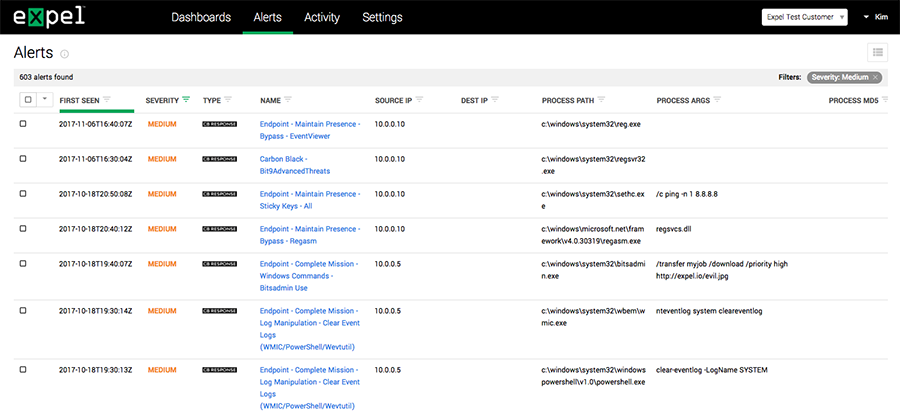Image resolution: width=900 pixels, height=416 pixels.
Task: Open the Expel Test Customer dropdown
Action: pos(804,17)
